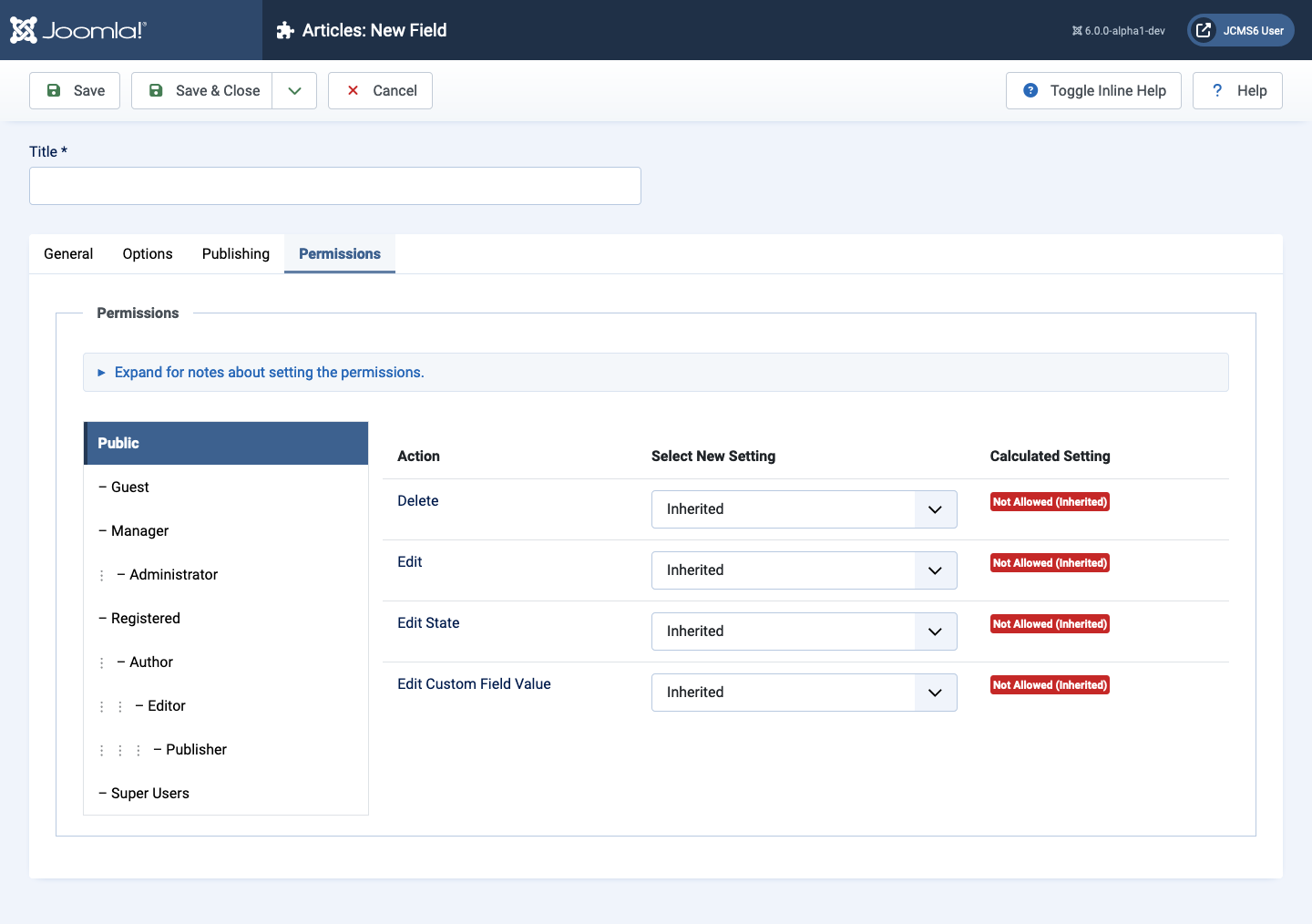Open the Help page
Screen dimensions: 1312x924
(1237, 90)
